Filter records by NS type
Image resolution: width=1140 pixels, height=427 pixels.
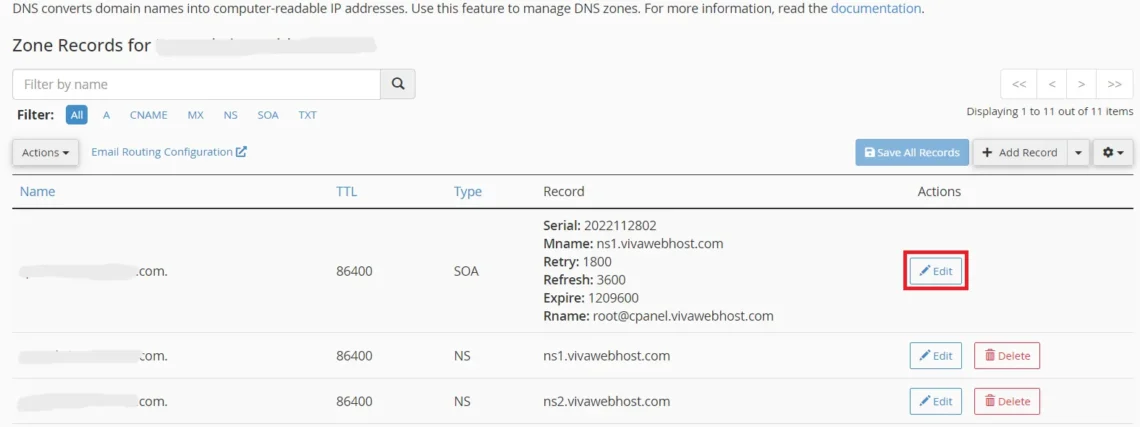(230, 115)
